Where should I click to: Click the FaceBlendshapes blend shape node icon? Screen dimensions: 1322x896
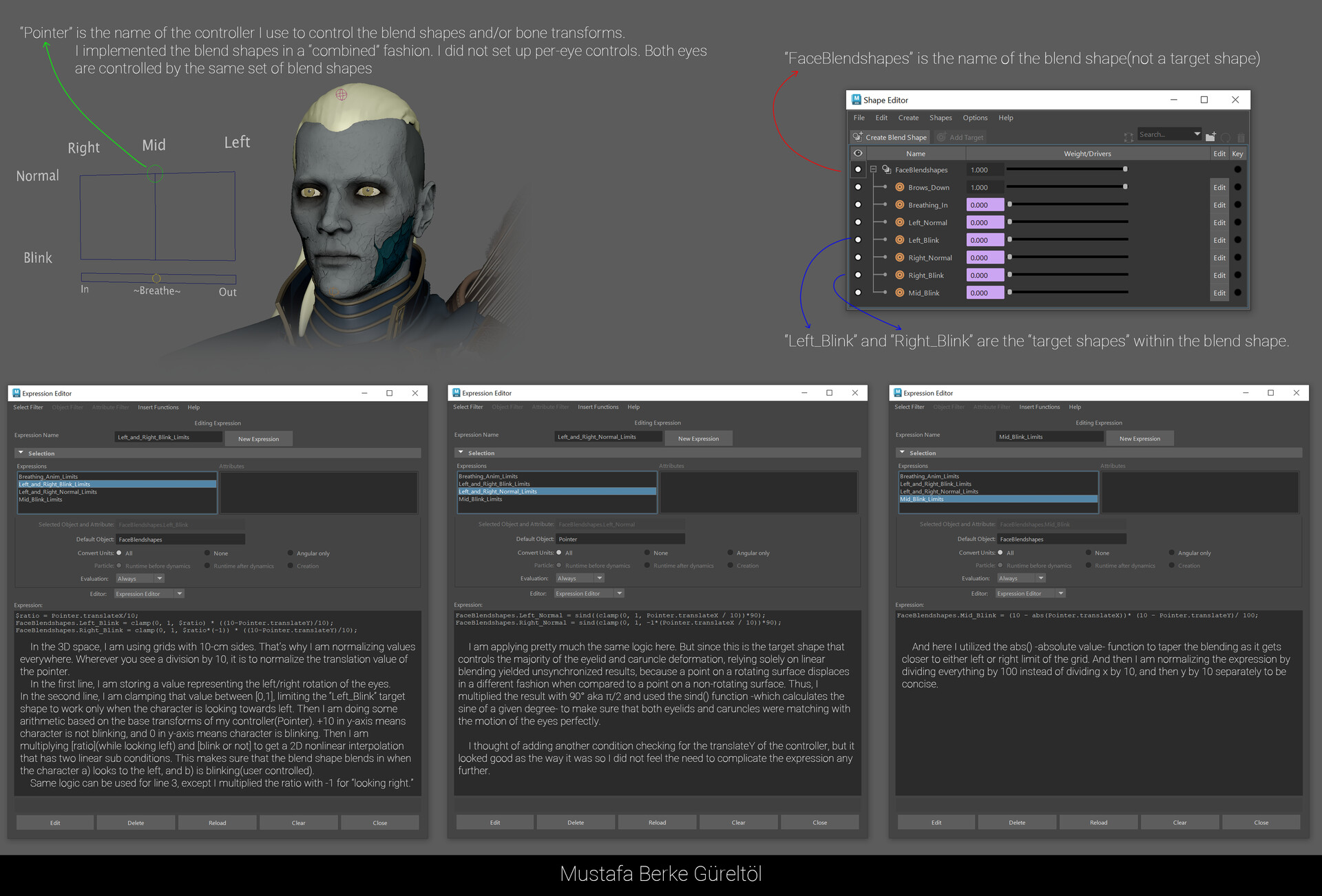[x=887, y=169]
